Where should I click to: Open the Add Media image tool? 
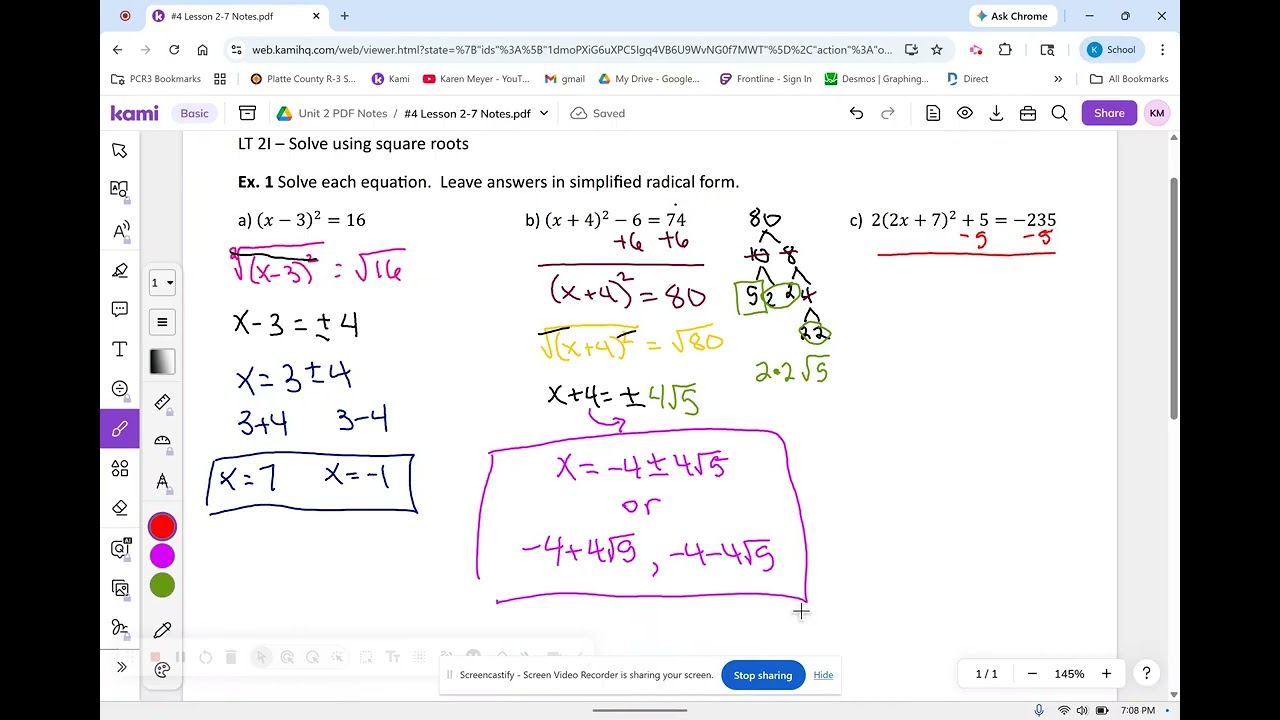tap(120, 588)
